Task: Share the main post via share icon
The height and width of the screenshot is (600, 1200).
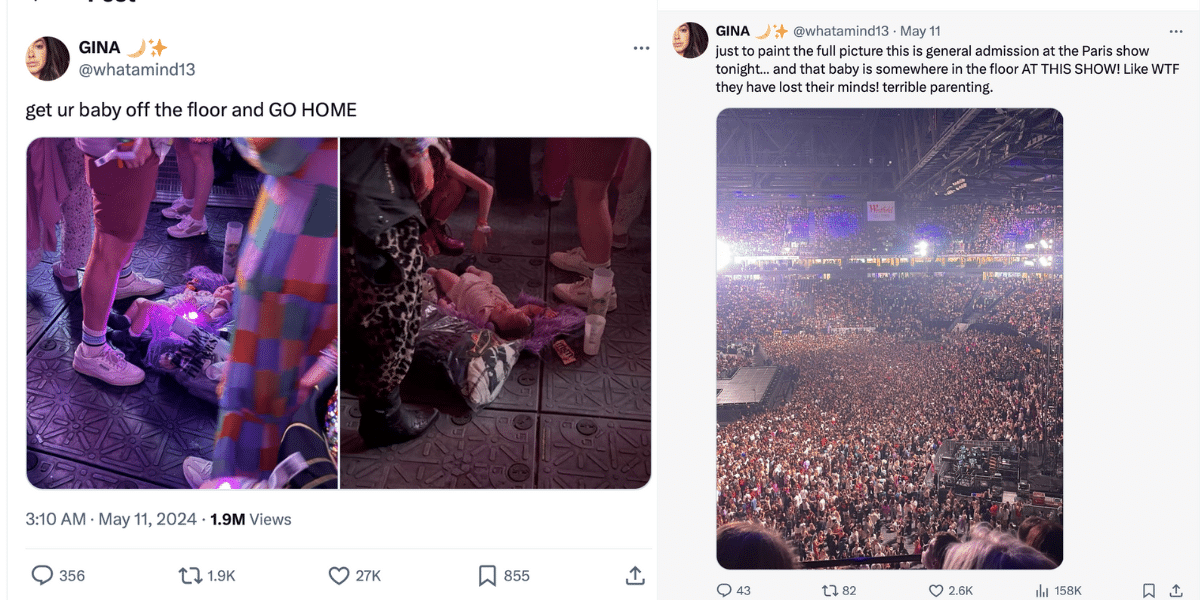Action: pyautogui.click(x=634, y=576)
